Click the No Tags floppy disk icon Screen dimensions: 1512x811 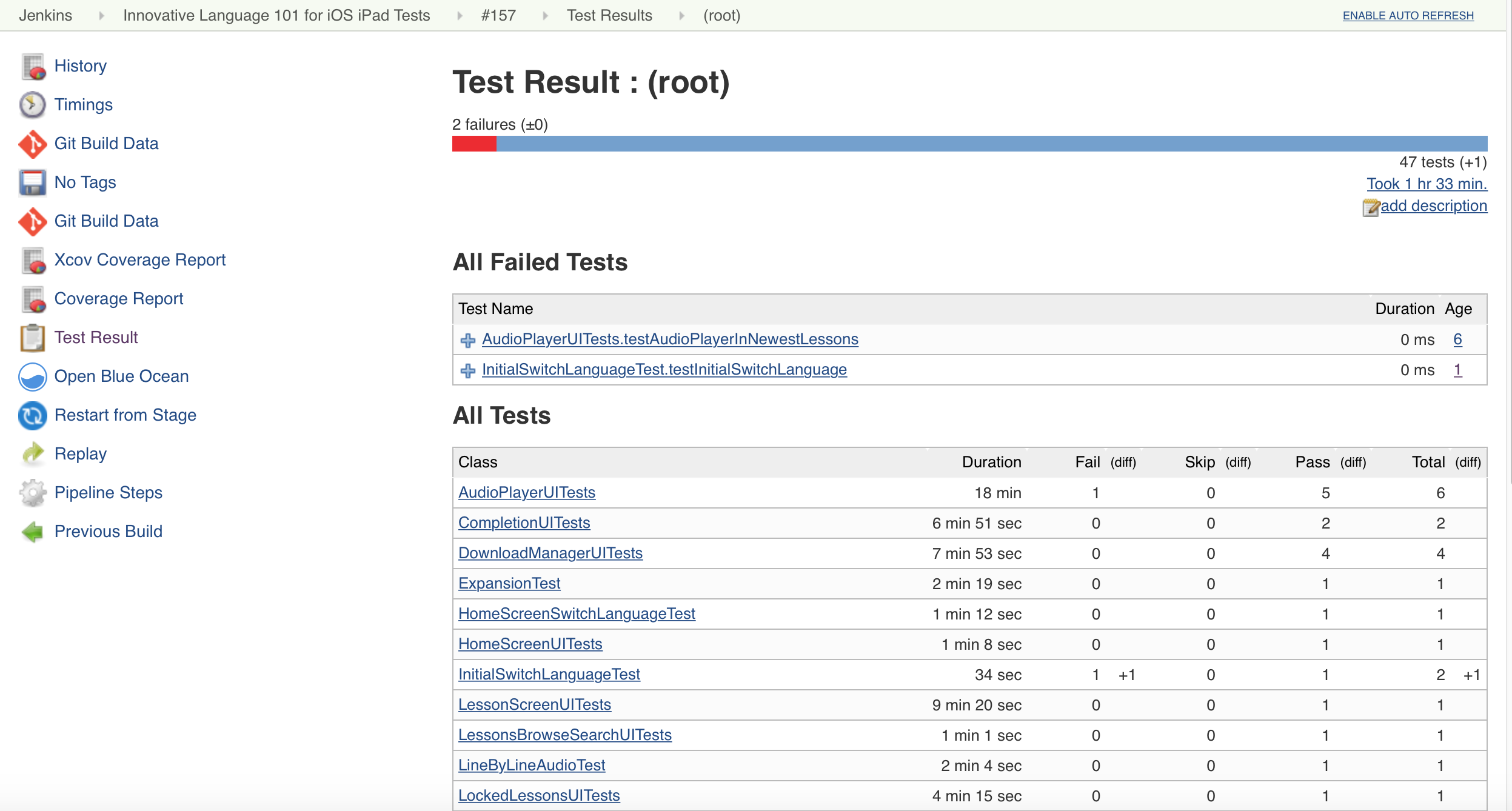32,182
